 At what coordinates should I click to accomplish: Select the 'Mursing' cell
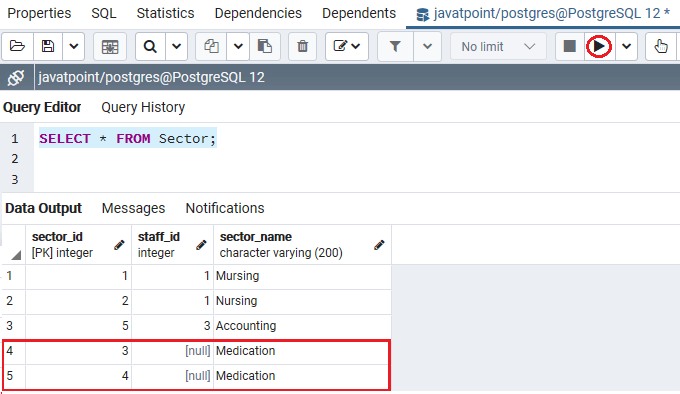pos(302,276)
